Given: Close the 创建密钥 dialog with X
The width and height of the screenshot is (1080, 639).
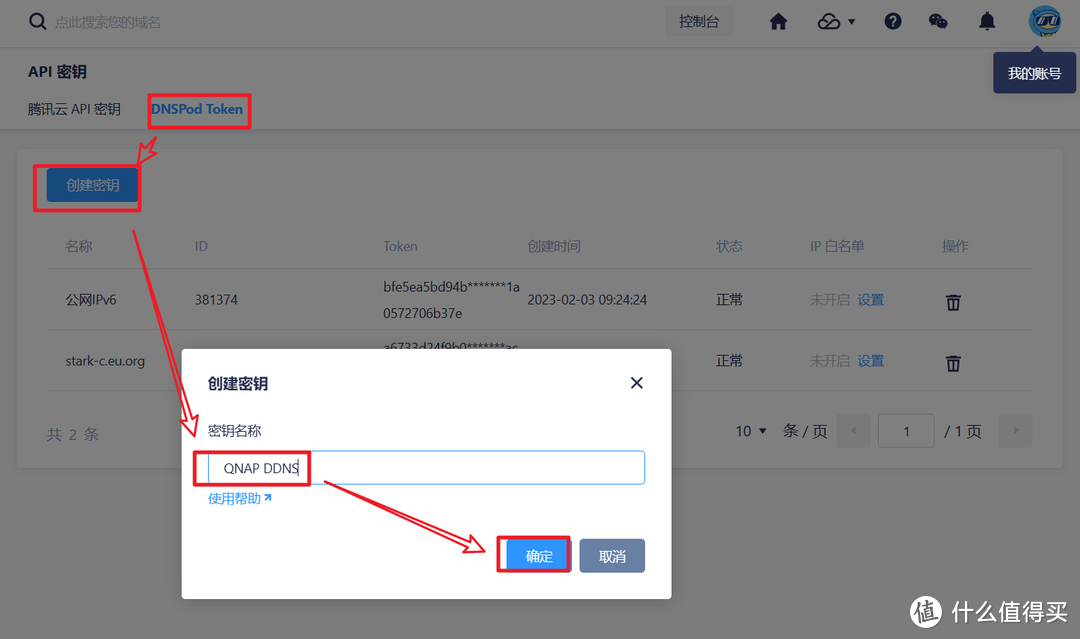Looking at the screenshot, I should tap(637, 383).
